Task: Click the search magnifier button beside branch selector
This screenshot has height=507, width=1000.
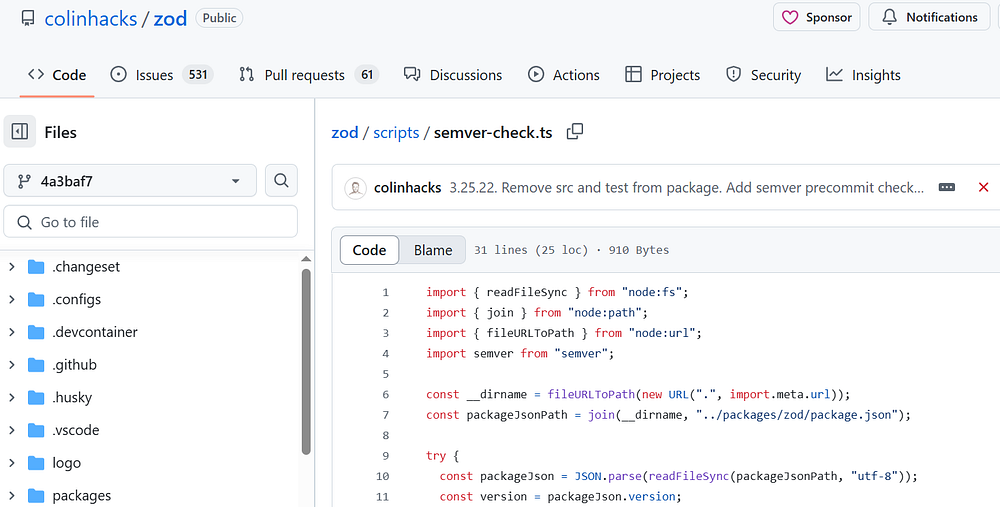Action: (281, 180)
